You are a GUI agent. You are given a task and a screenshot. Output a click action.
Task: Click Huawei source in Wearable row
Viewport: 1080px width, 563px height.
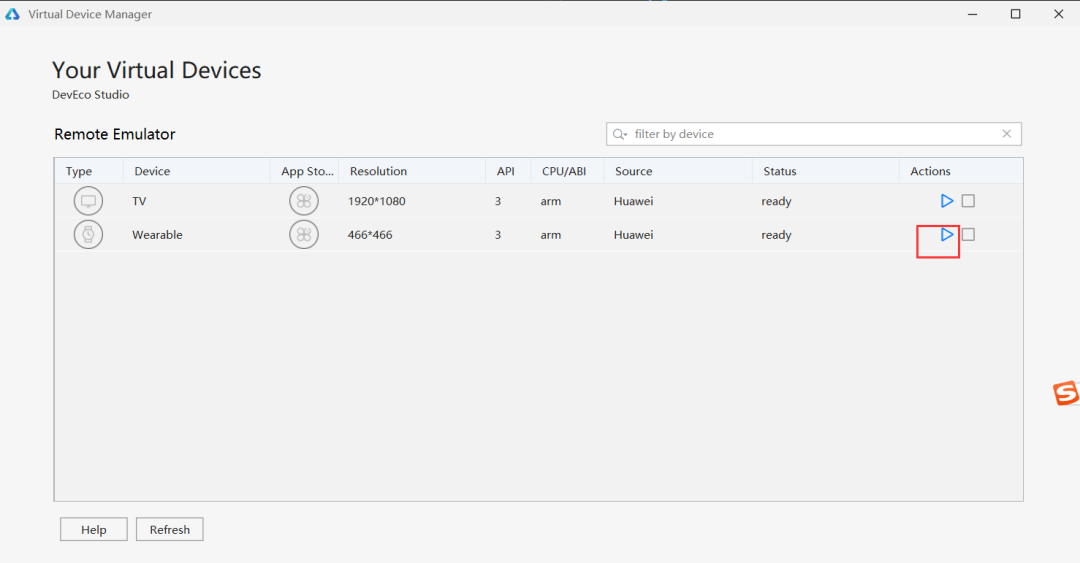click(634, 234)
